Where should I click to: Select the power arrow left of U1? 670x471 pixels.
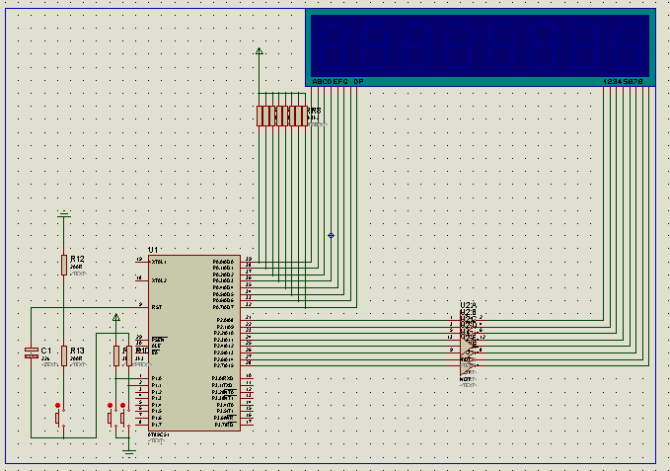(115, 319)
